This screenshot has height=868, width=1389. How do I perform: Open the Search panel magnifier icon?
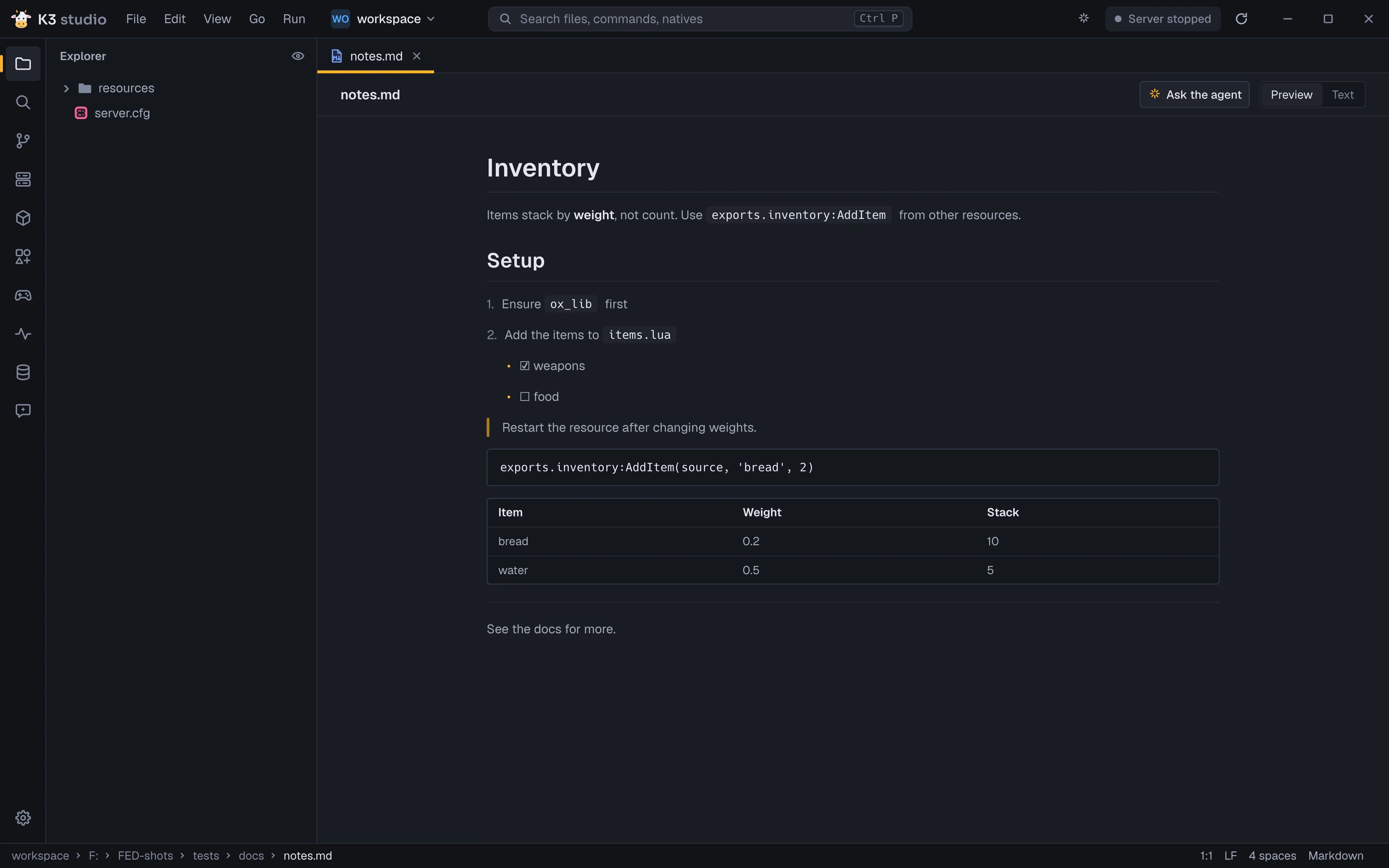[x=23, y=102]
